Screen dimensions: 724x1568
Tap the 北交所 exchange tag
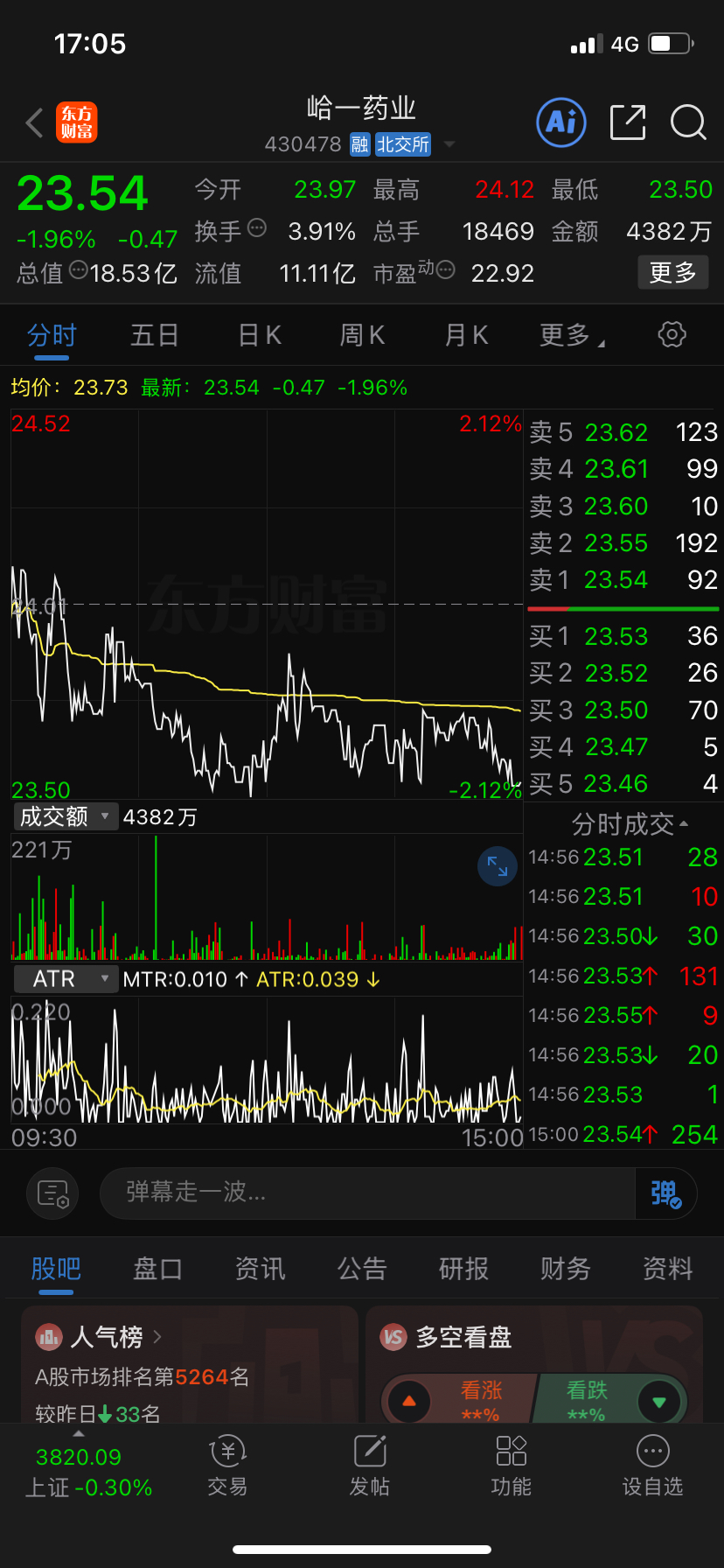[403, 144]
